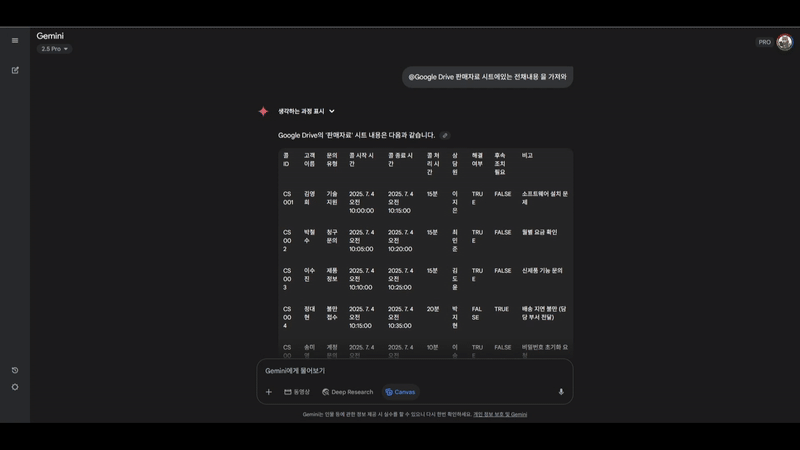Click the user prompt message bubble

(x=487, y=77)
